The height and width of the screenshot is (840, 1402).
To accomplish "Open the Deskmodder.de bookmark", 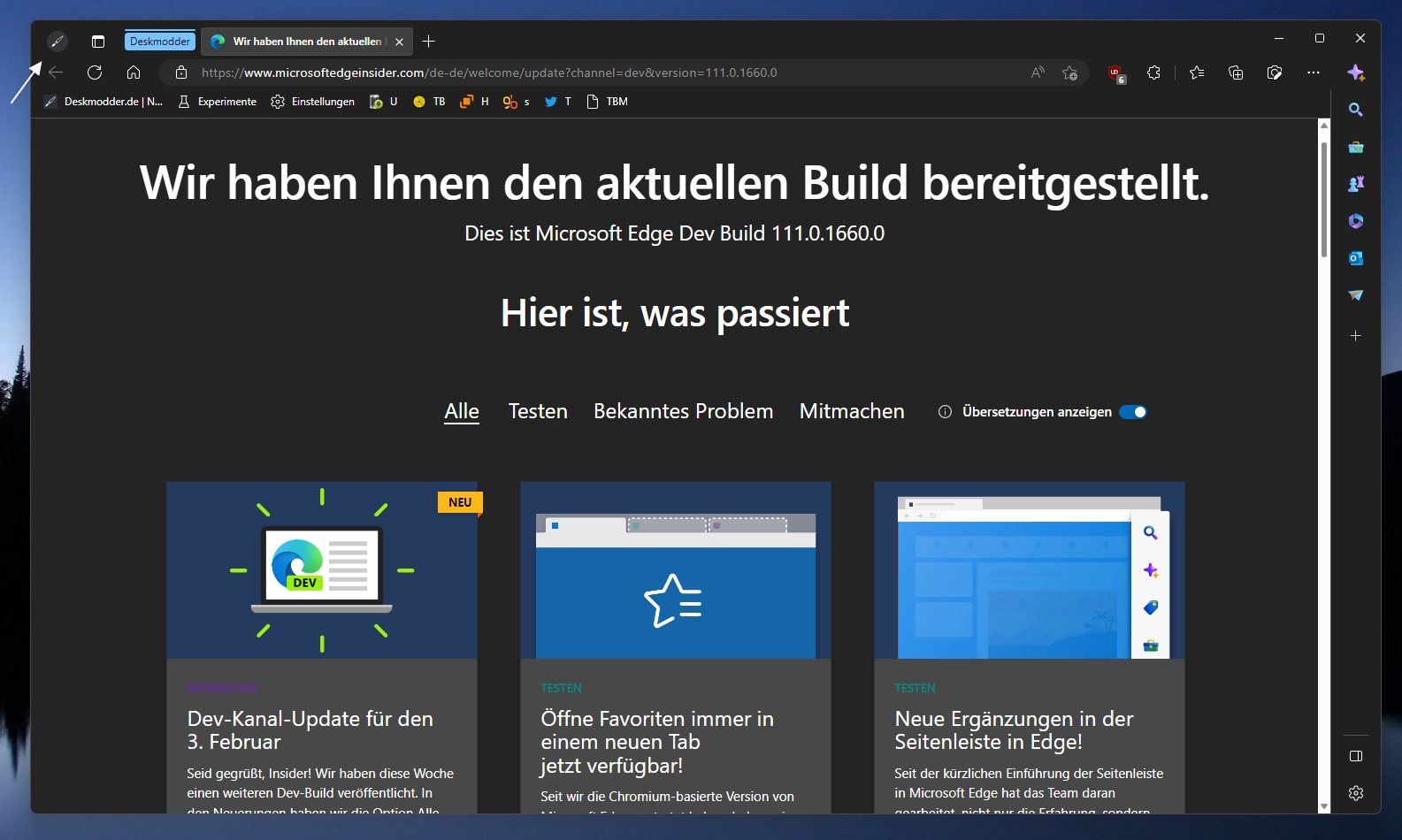I will coord(104,102).
